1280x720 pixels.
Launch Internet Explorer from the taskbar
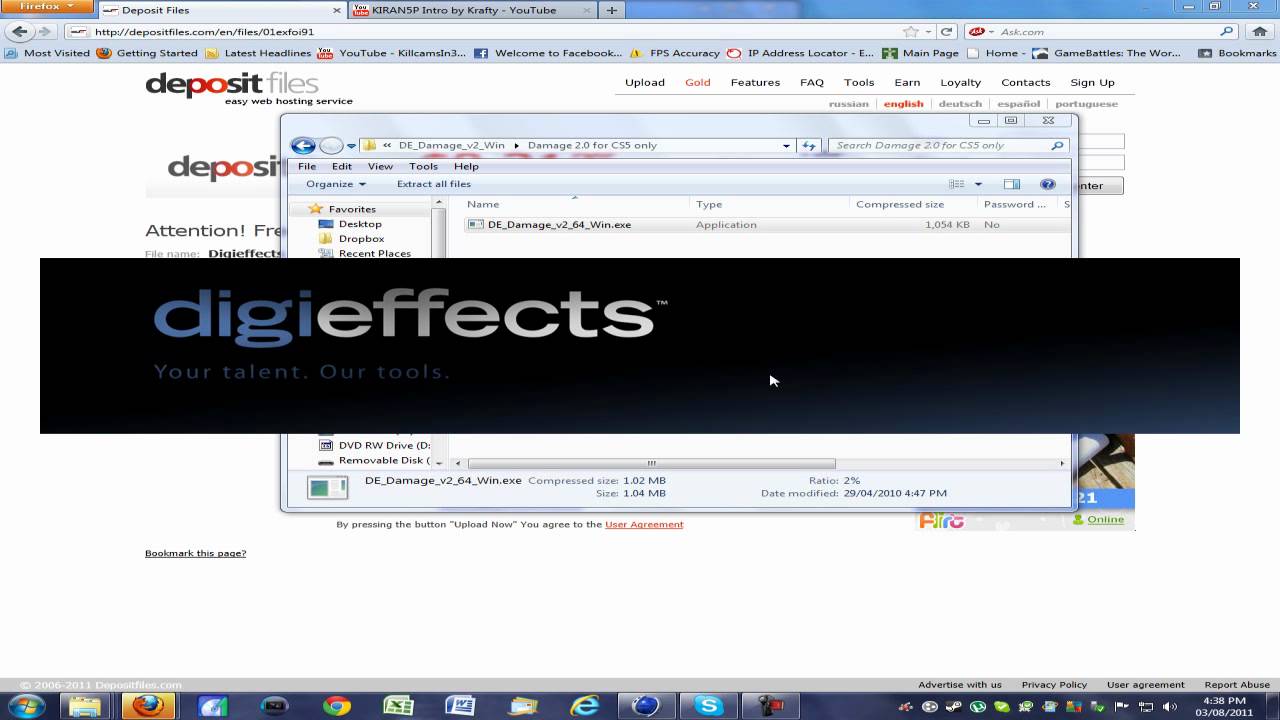click(x=585, y=706)
